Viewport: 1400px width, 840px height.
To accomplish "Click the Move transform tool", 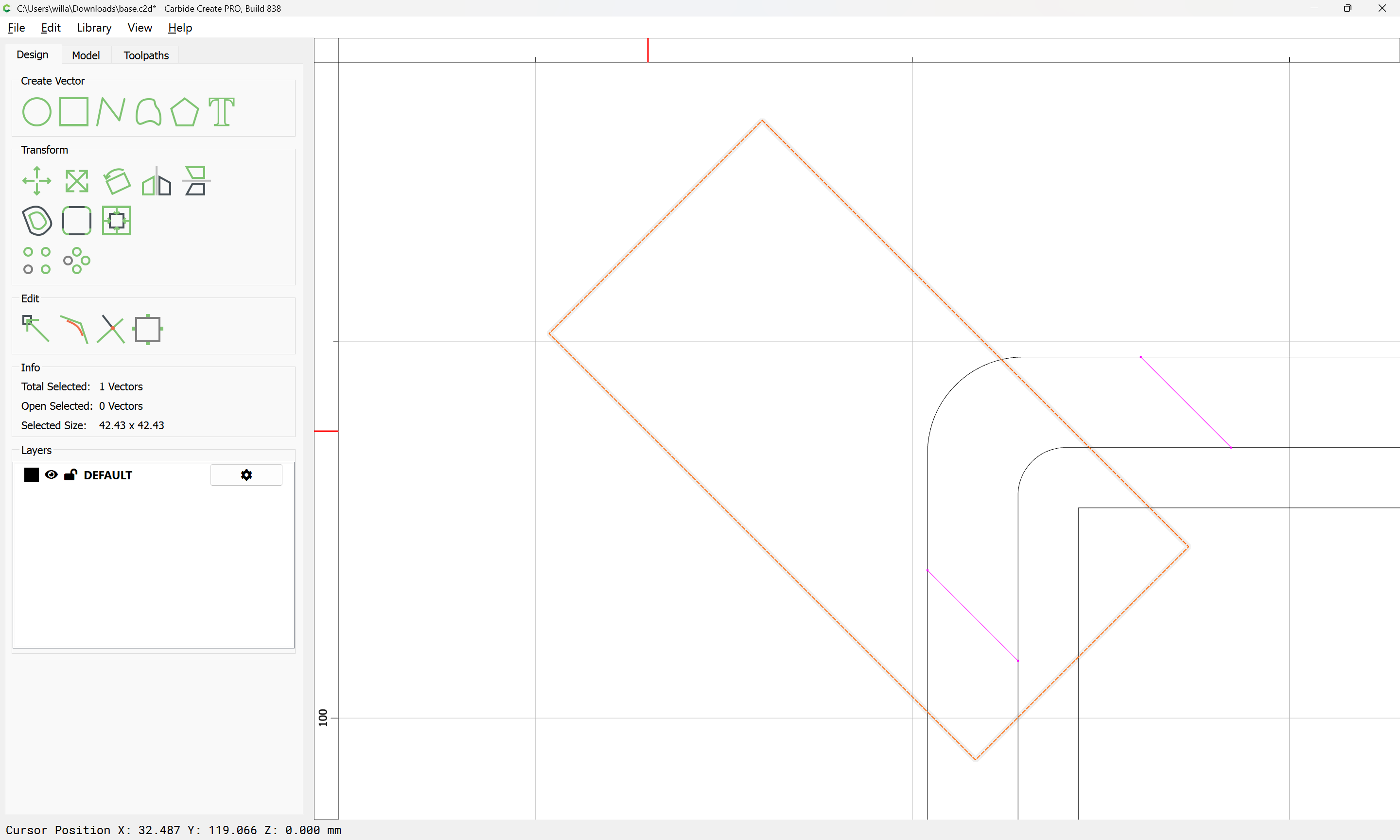I will click(37, 181).
